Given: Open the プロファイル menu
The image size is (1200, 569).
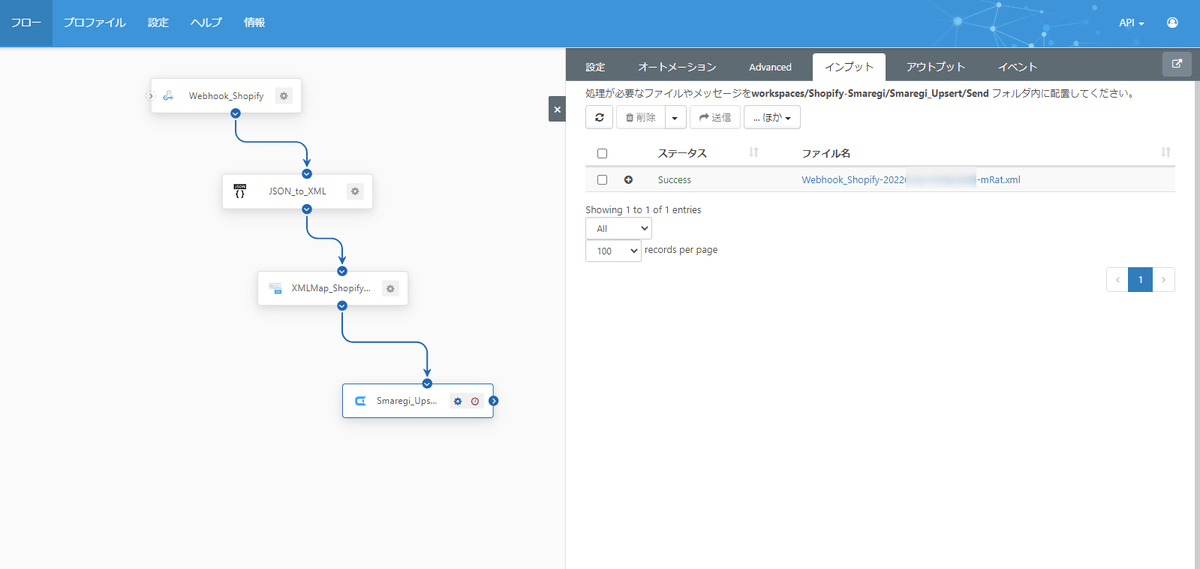Looking at the screenshot, I should [x=94, y=22].
